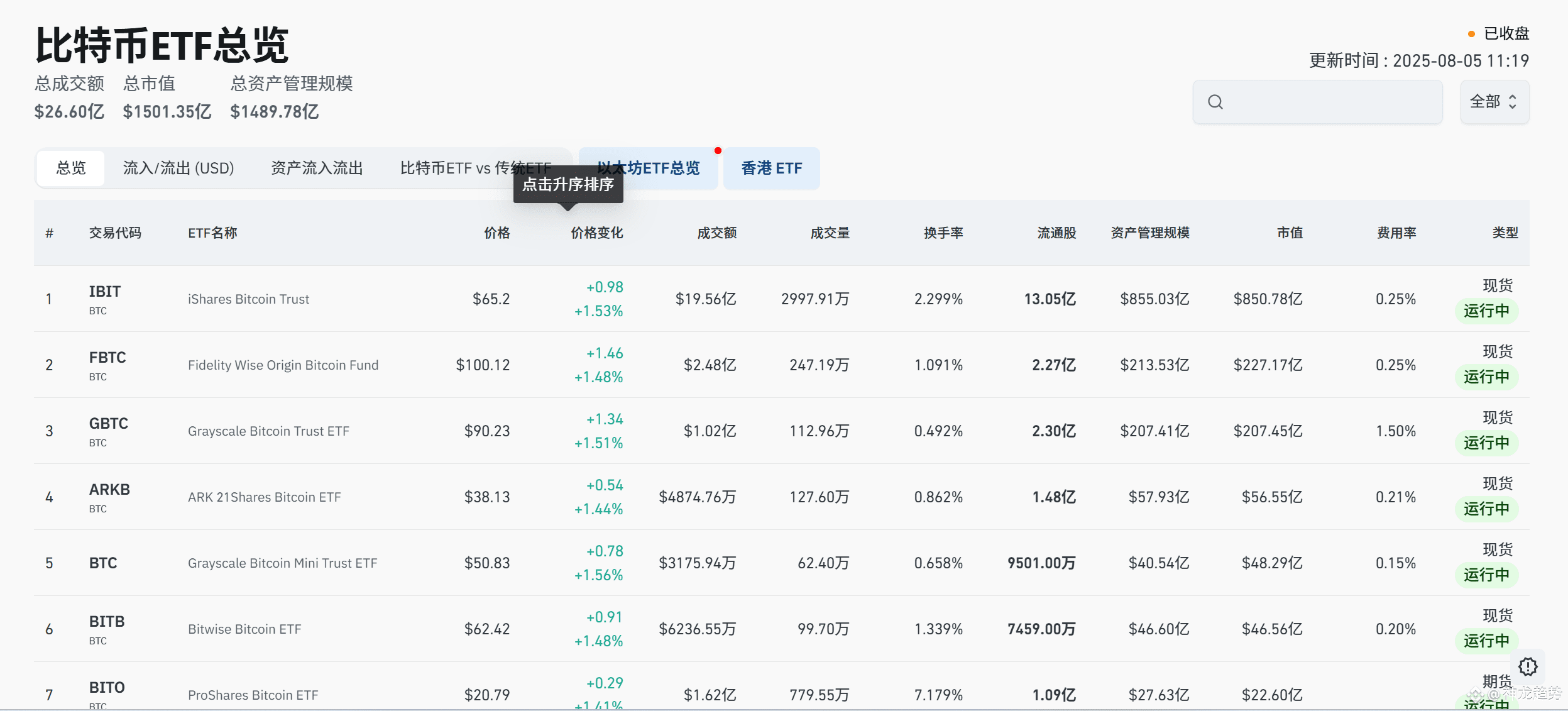Click ARKB's 运行中 status badge
Image resolution: width=1568 pixels, height=711 pixels.
click(x=1486, y=509)
